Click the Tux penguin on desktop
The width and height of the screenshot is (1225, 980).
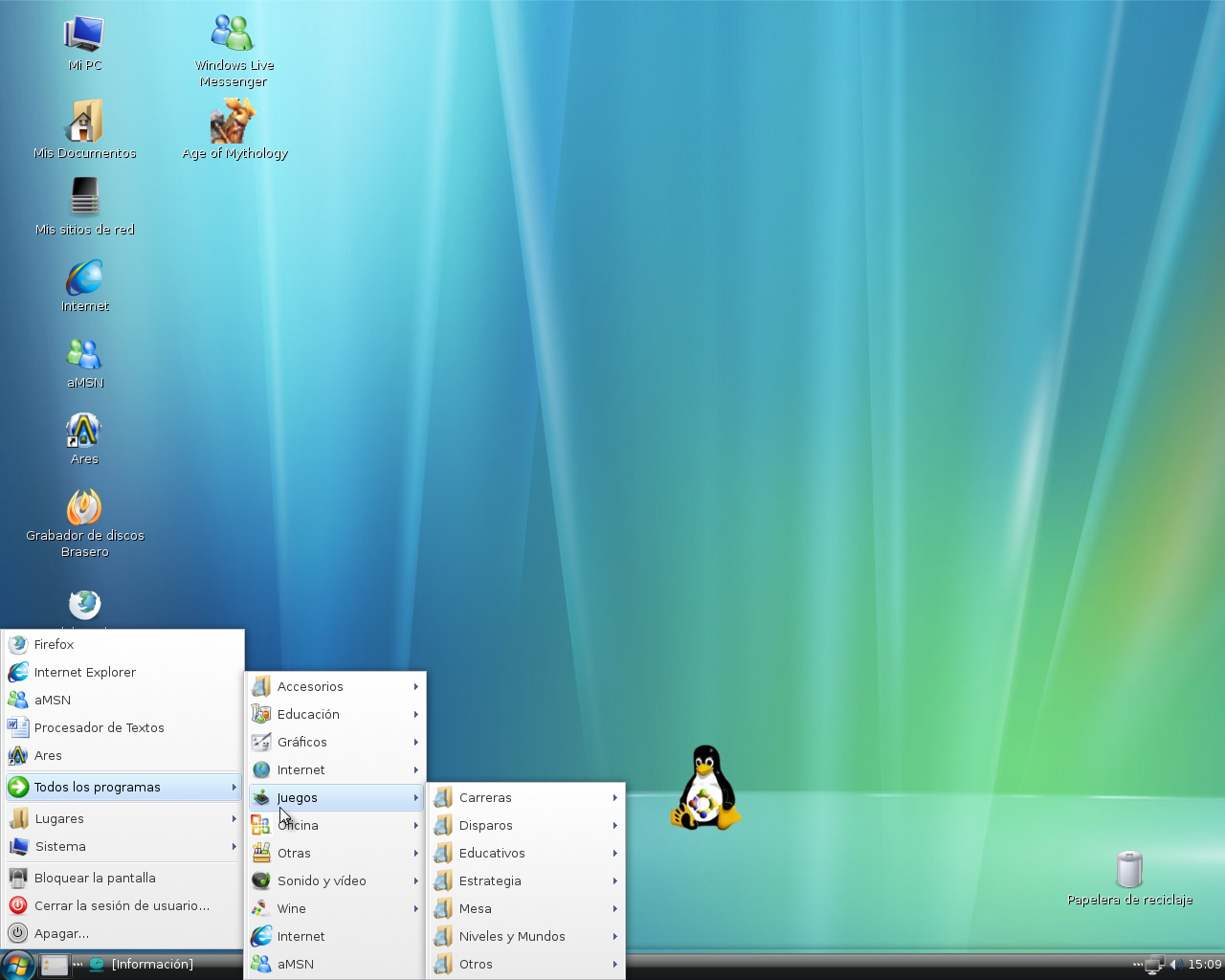point(705,788)
